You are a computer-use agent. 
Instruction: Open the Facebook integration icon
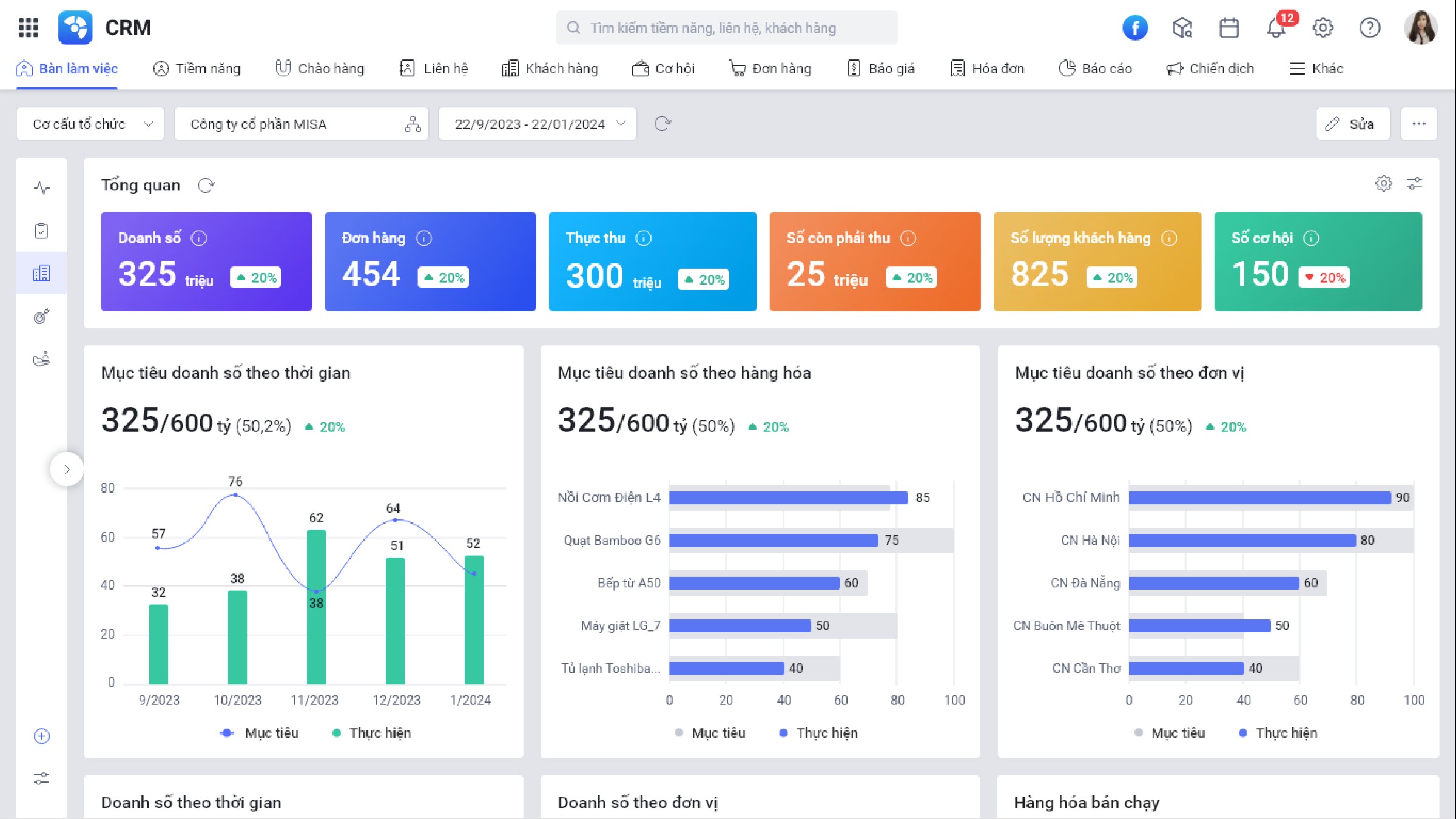click(1135, 28)
